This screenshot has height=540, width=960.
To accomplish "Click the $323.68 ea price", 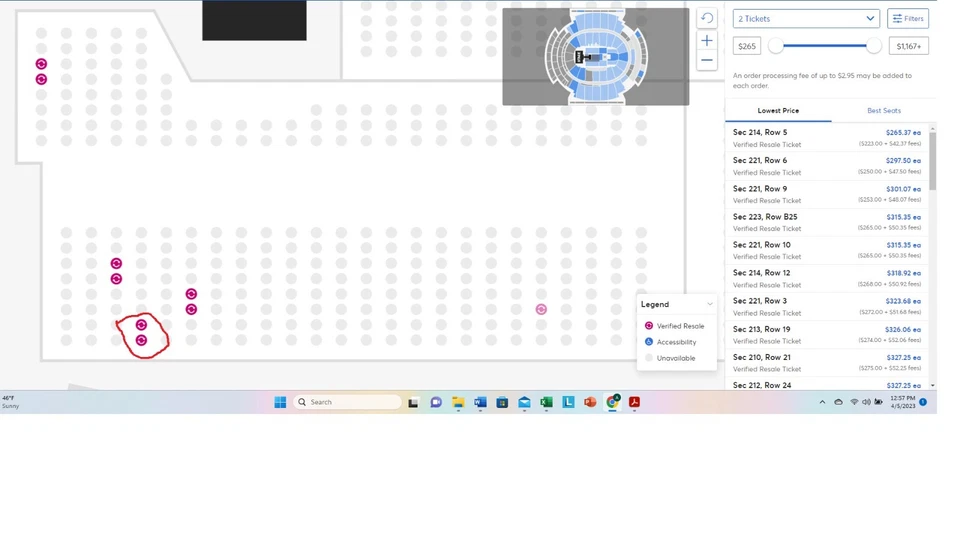I will click(x=903, y=301).
